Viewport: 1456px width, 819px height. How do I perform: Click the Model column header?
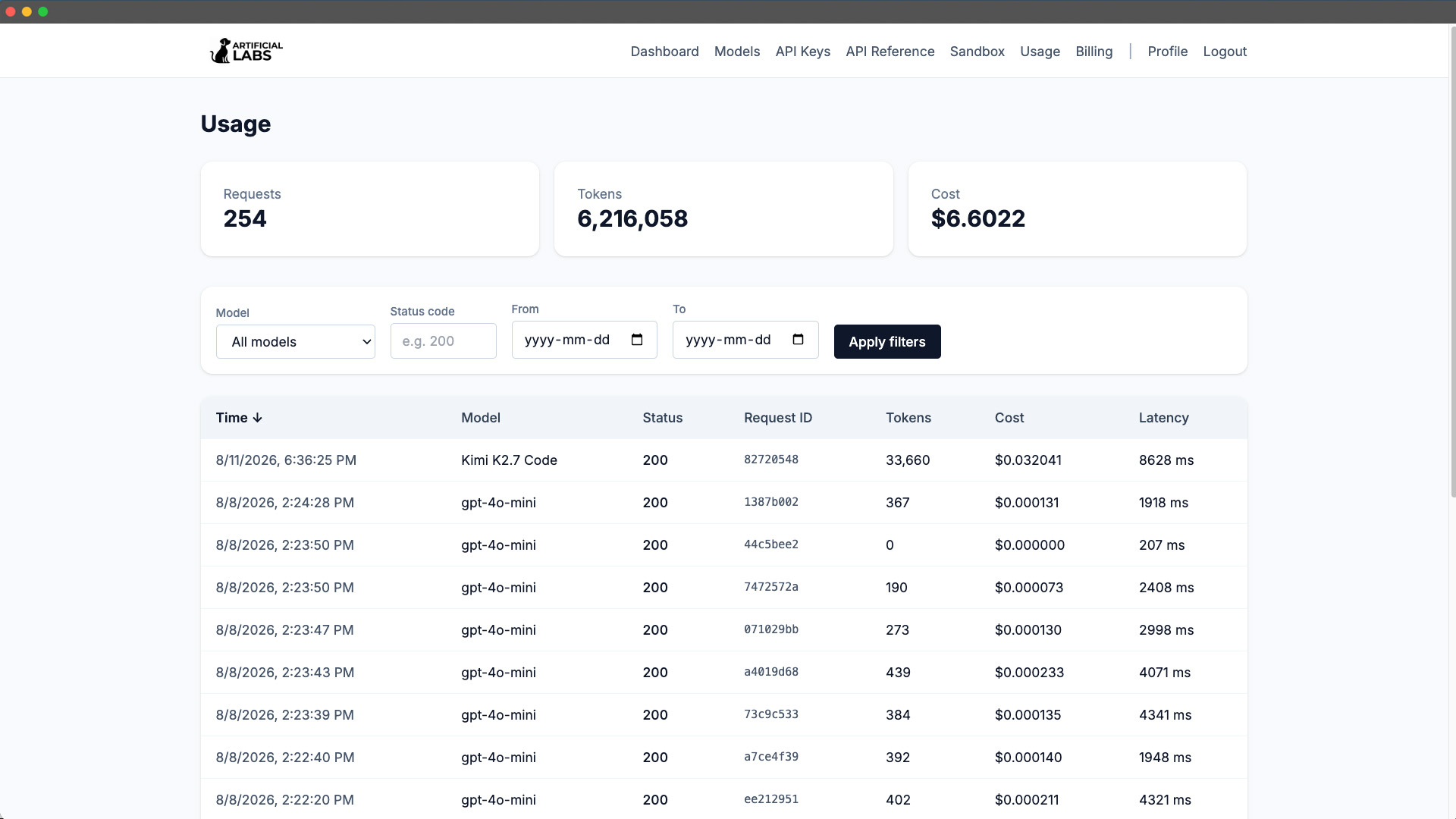[480, 418]
